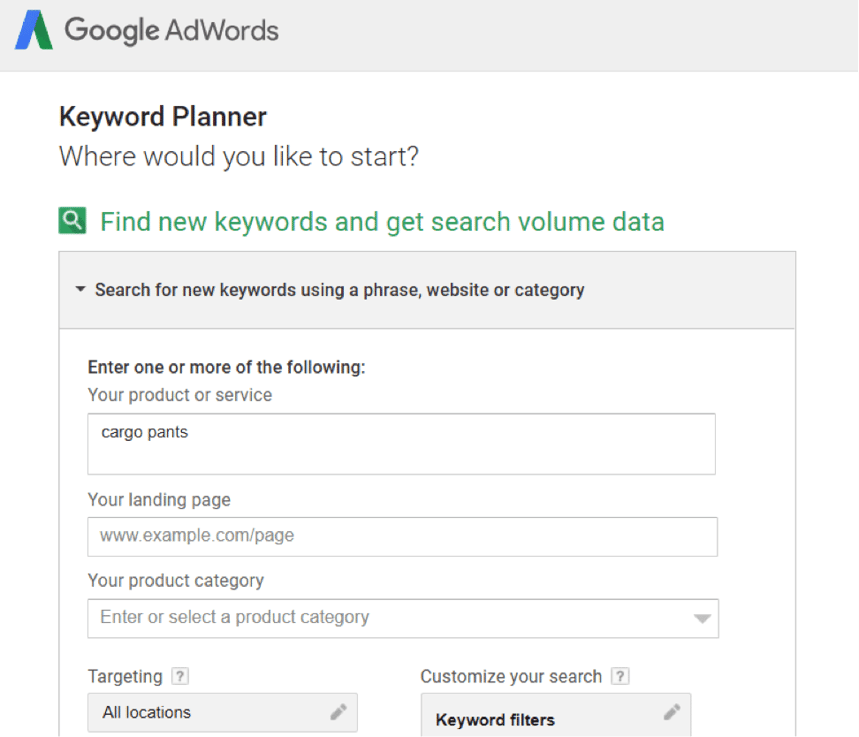Viewport: 859px width, 737px height.
Task: Open the Keyword filters setting
Action: pyautogui.click(x=556, y=715)
